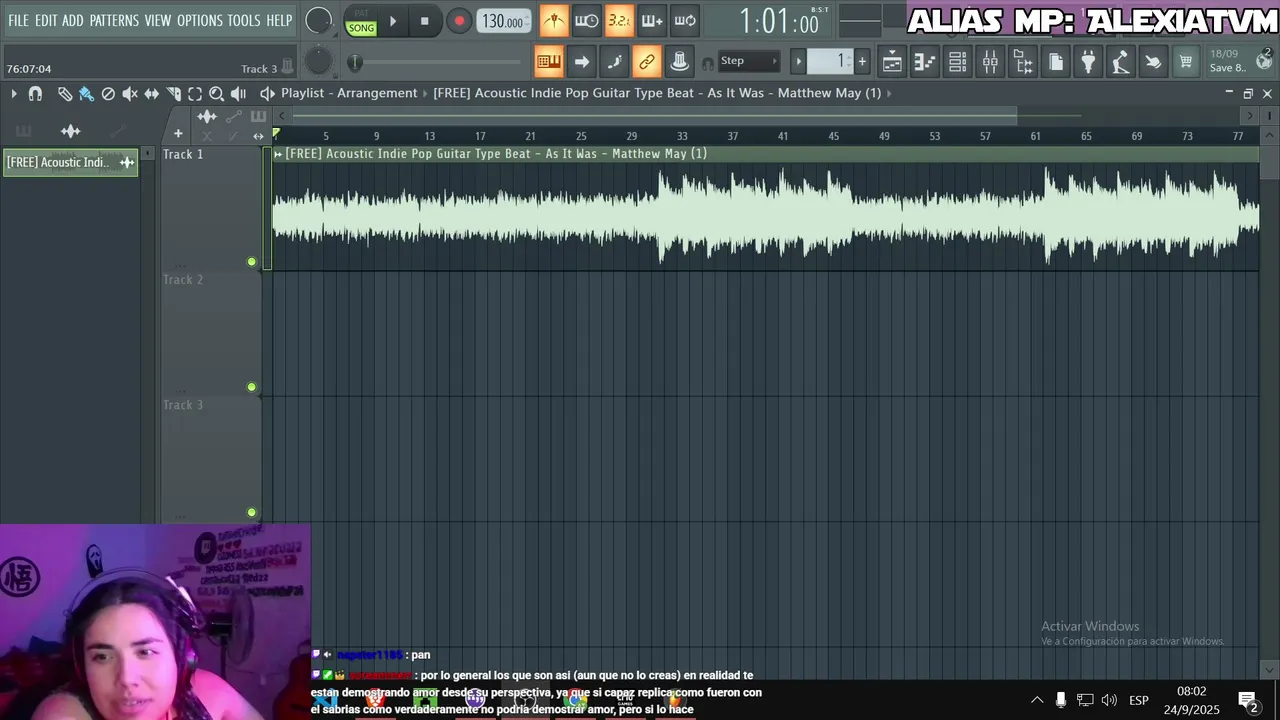Open the Browser view

click(x=1023, y=62)
